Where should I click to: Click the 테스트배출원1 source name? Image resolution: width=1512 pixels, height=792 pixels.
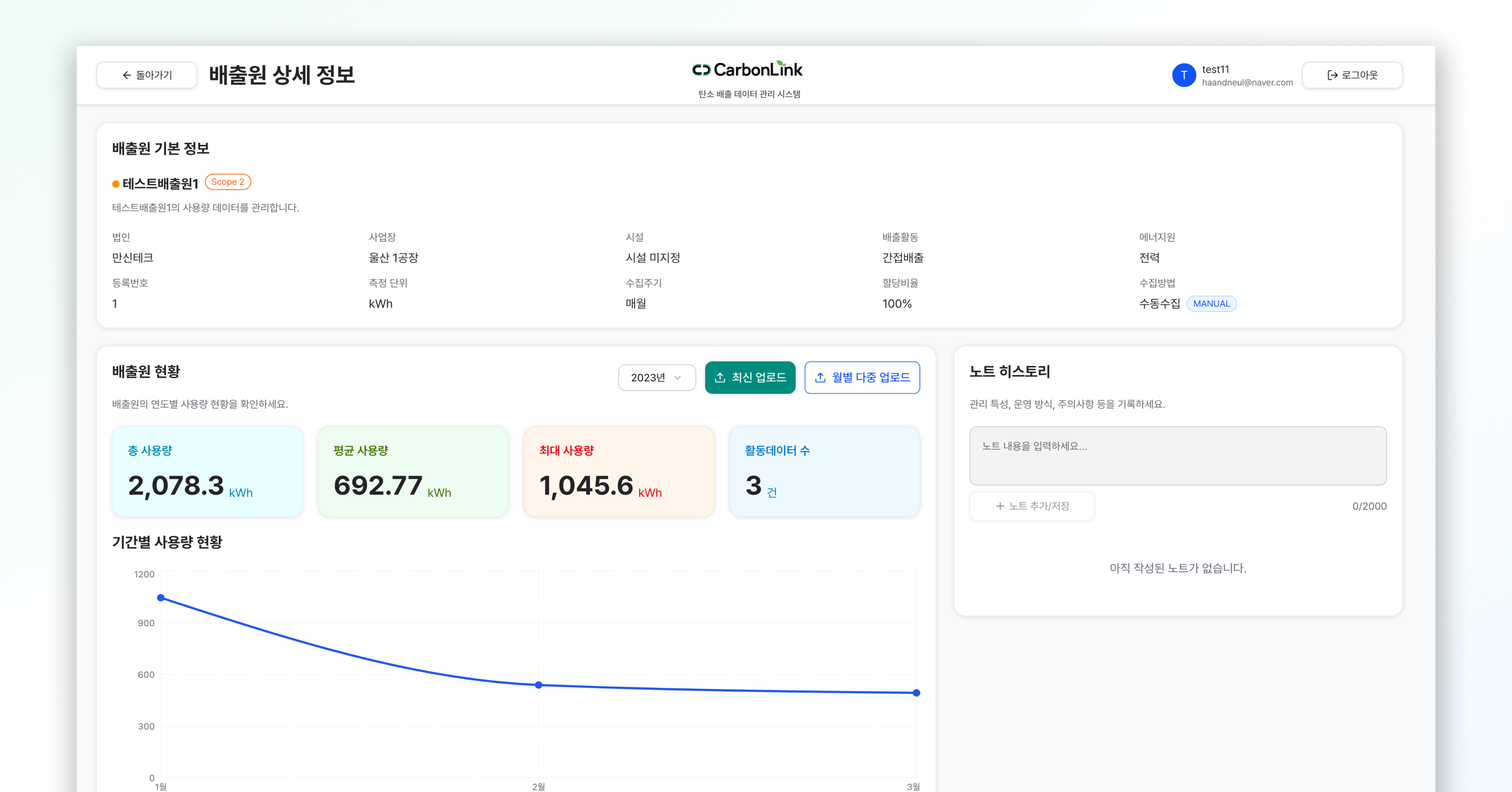point(160,184)
